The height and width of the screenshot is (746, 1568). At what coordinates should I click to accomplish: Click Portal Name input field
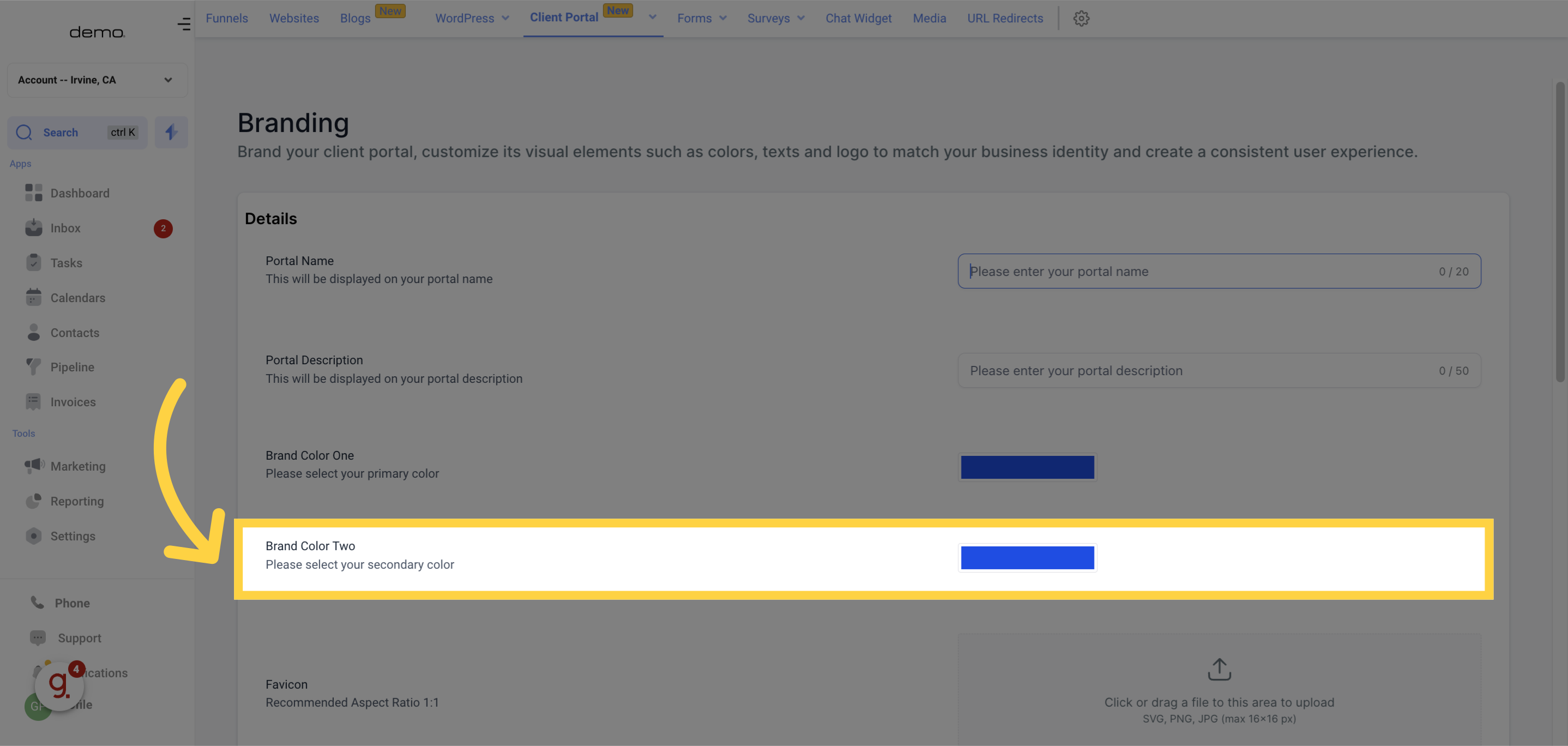[1219, 271]
